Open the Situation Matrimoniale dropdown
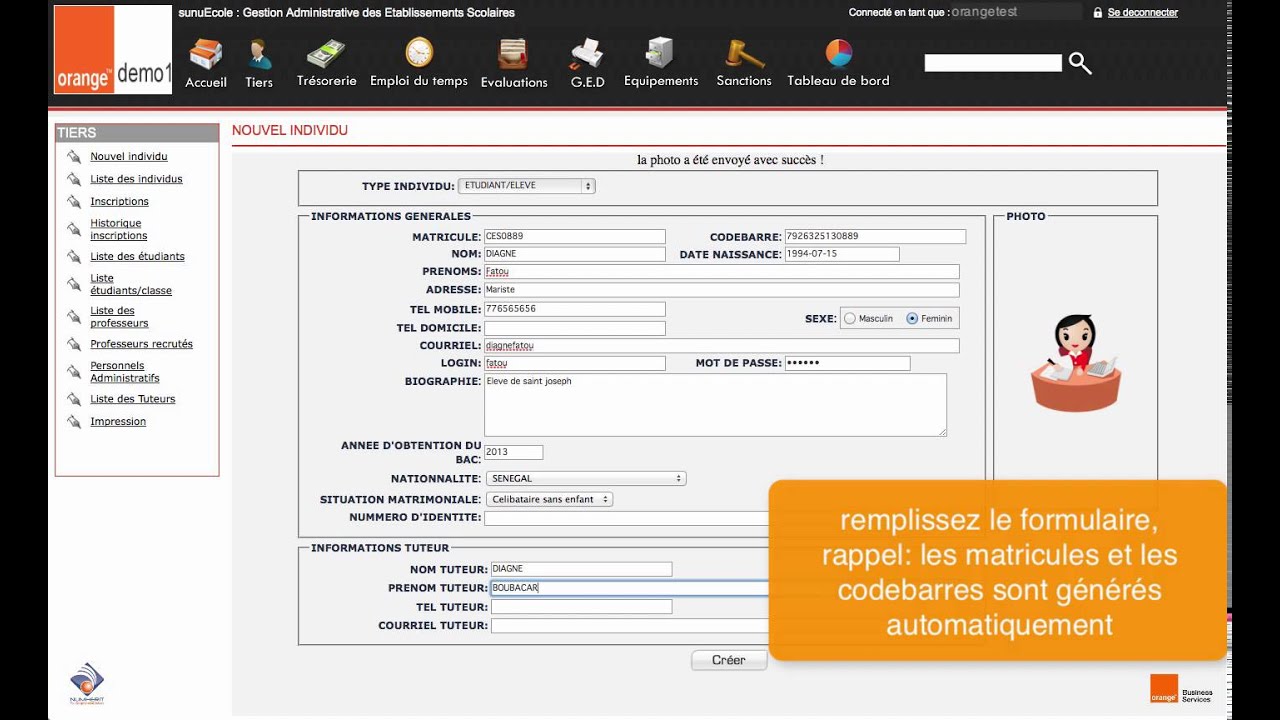This screenshot has height=720, width=1280. [549, 499]
